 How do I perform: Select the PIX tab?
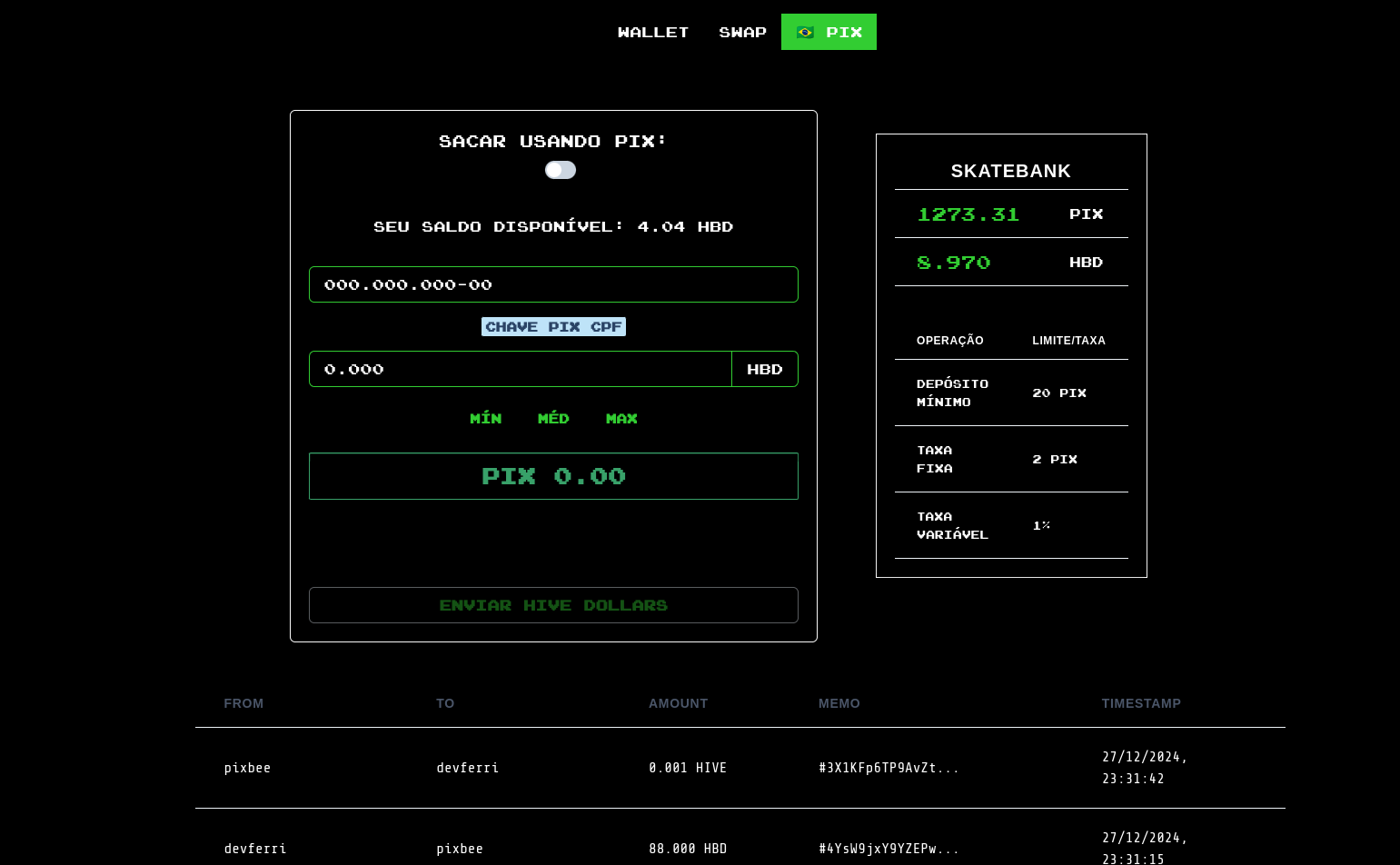pos(829,32)
